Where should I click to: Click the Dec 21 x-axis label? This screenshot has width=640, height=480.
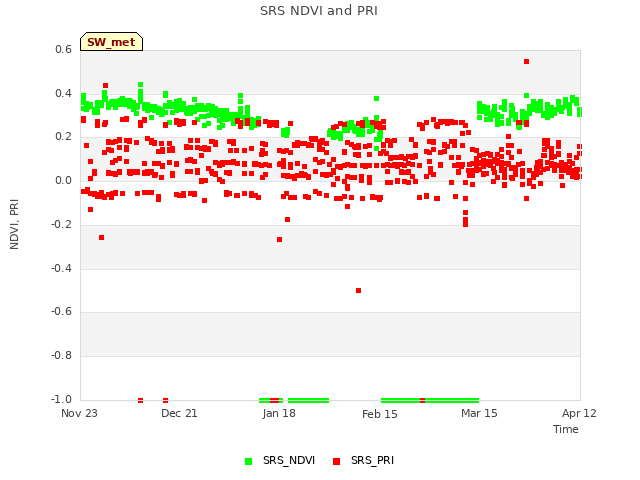click(x=179, y=413)
